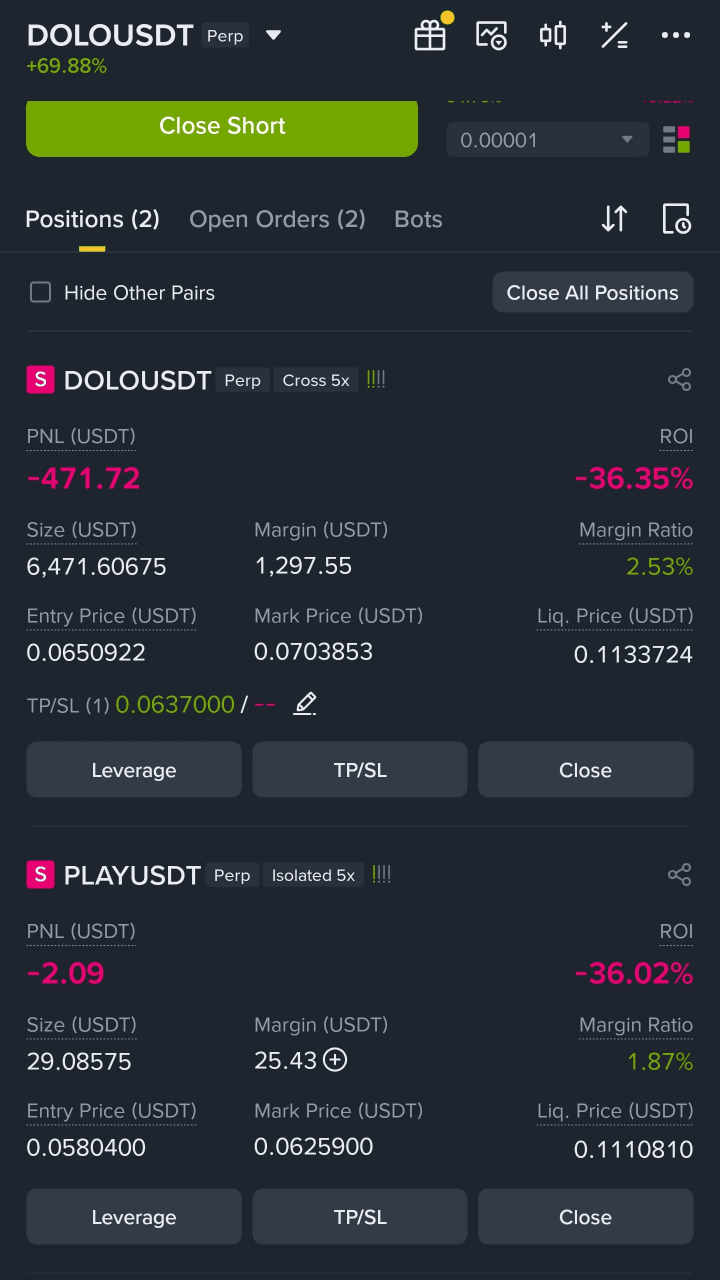Edit DOLOUSDT TP/SL with the pencil icon
This screenshot has width=720, height=1280.
[305, 704]
